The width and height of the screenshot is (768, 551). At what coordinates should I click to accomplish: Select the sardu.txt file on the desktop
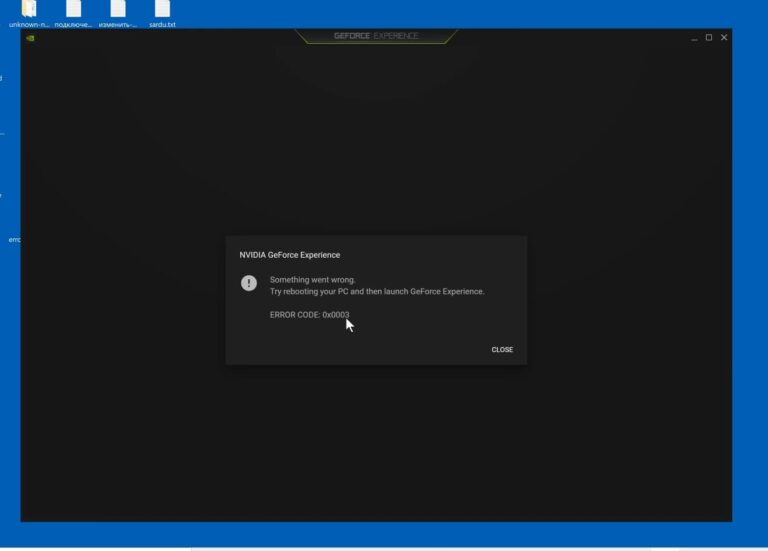click(x=162, y=11)
